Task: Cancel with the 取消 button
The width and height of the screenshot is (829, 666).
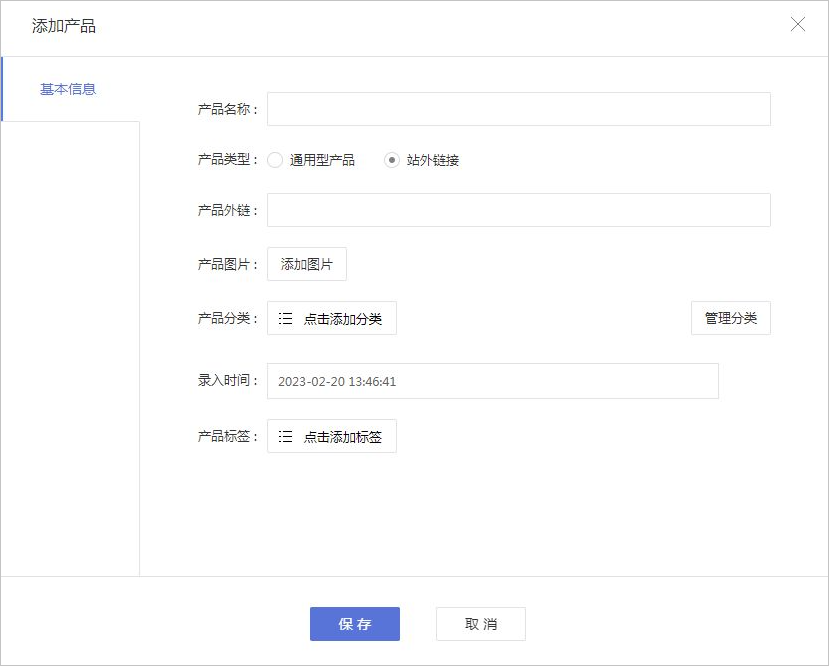Action: (x=481, y=624)
